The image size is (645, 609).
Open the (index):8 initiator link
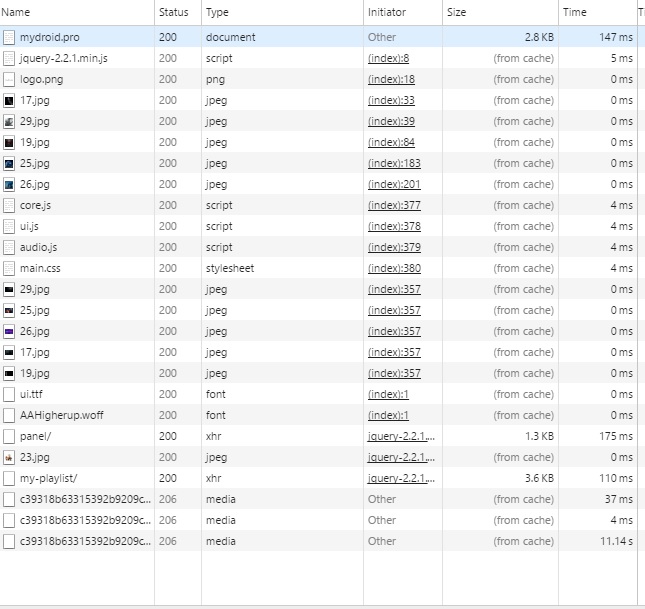click(x=388, y=58)
